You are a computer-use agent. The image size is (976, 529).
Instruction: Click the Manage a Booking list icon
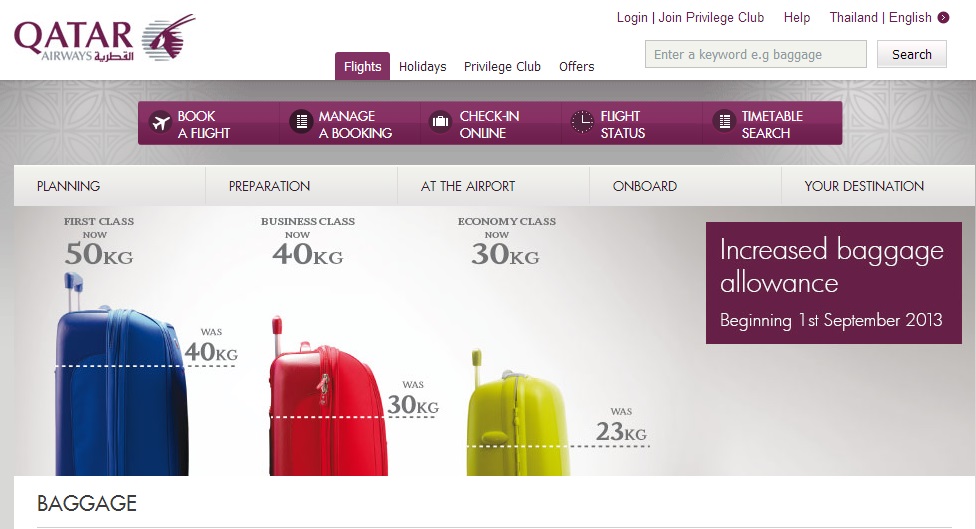tap(301, 121)
